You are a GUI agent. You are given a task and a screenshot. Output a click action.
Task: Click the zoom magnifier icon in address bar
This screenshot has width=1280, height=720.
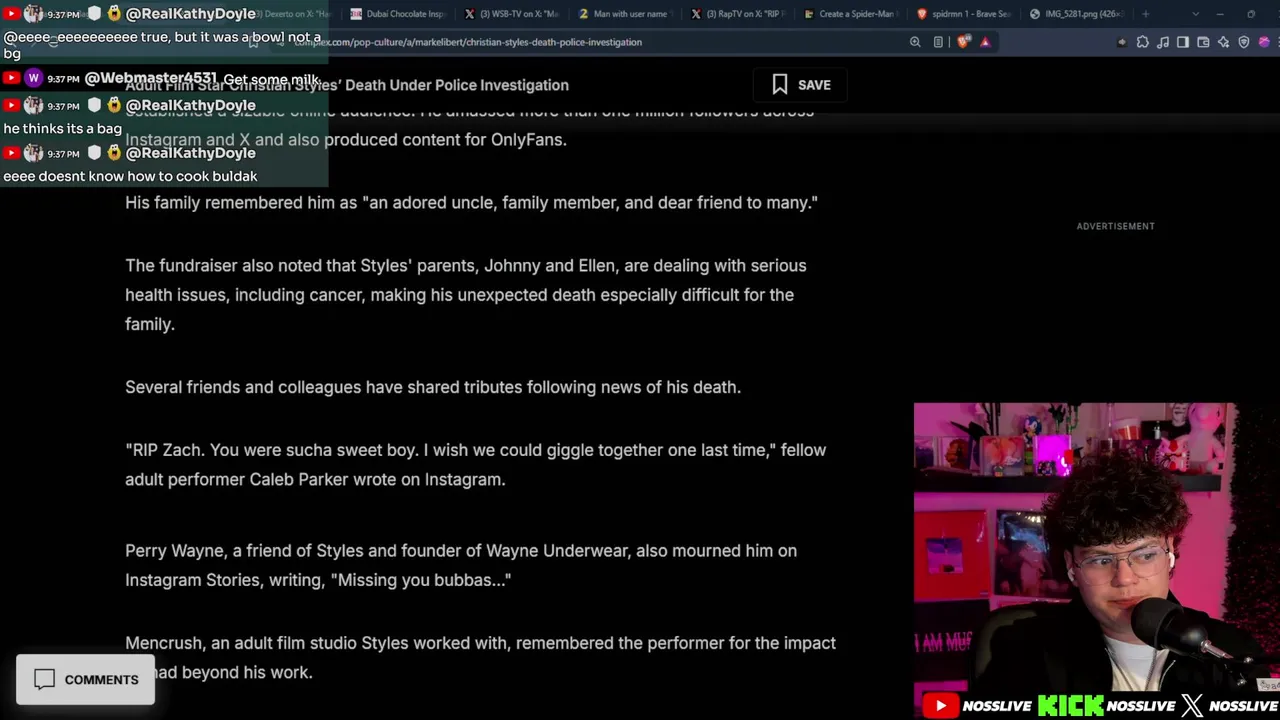coord(915,42)
